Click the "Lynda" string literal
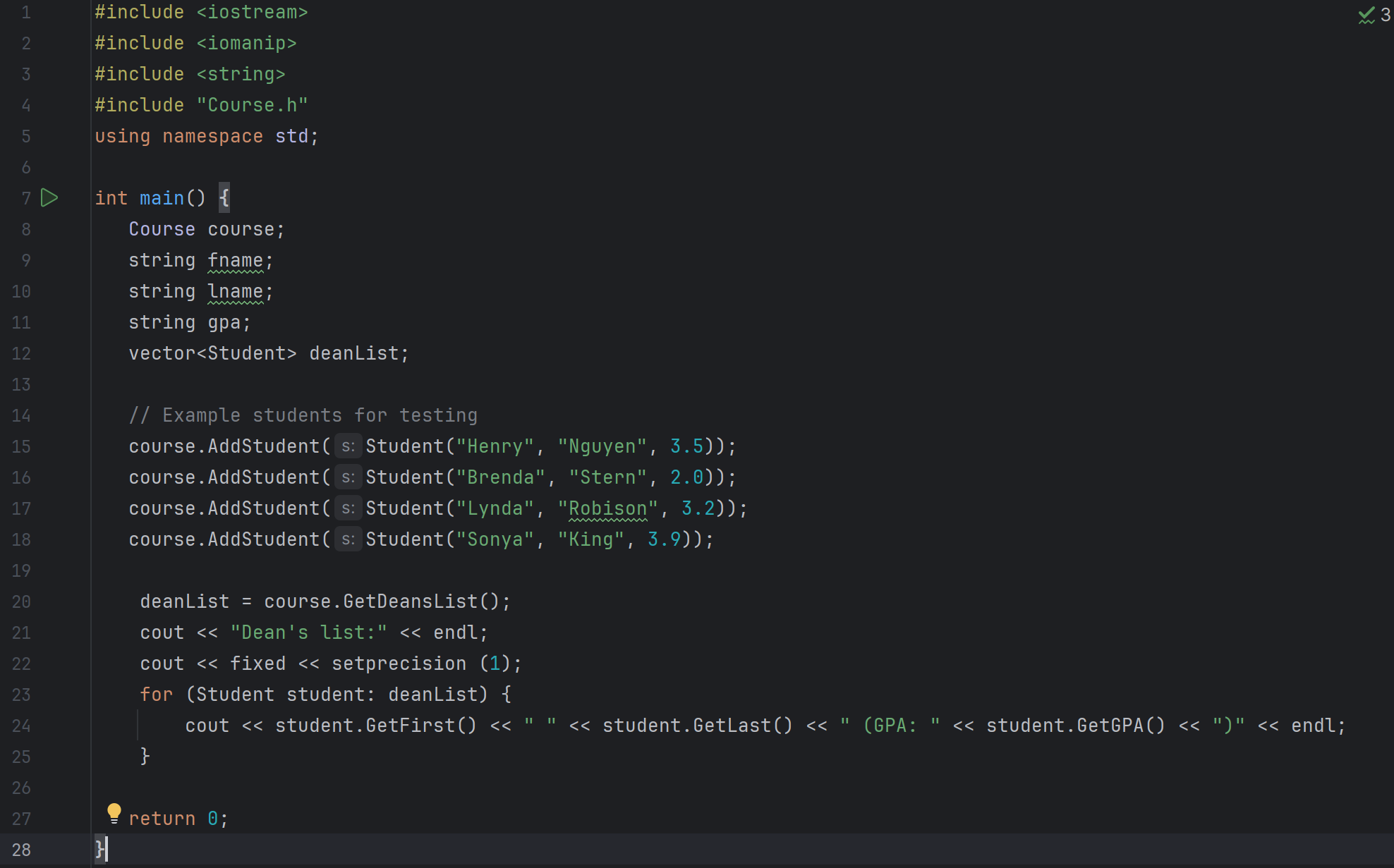The width and height of the screenshot is (1394, 868). point(495,508)
